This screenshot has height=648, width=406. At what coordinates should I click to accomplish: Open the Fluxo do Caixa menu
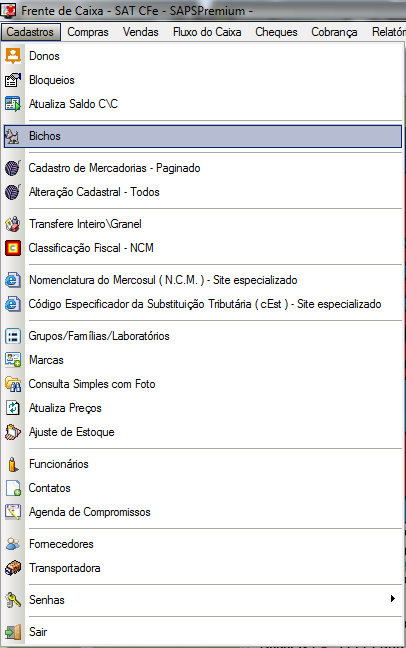207,32
